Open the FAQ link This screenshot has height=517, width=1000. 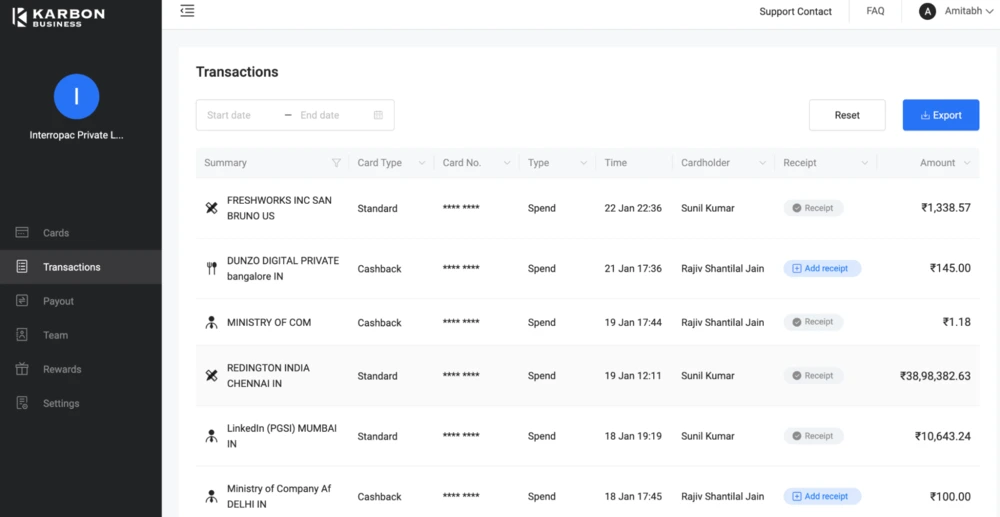point(875,11)
